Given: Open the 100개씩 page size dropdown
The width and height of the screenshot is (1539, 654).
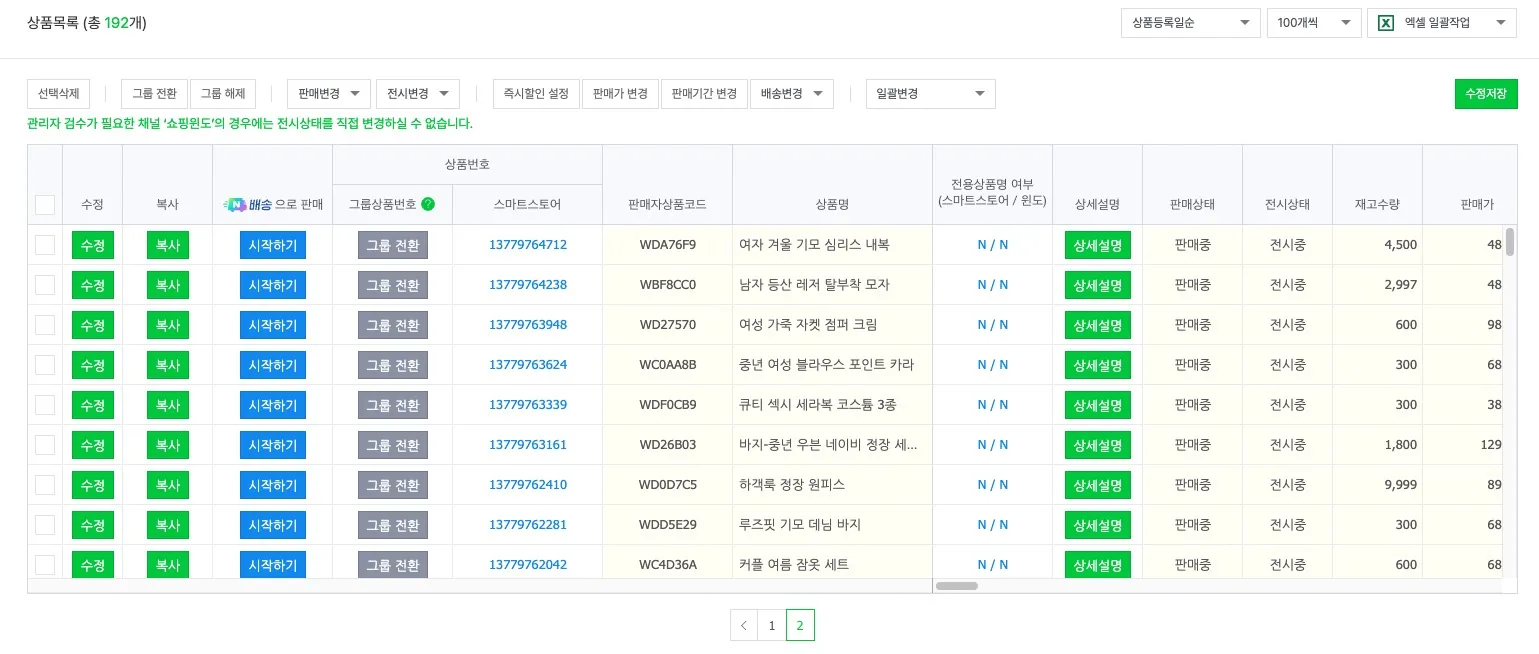Looking at the screenshot, I should [x=1314, y=23].
